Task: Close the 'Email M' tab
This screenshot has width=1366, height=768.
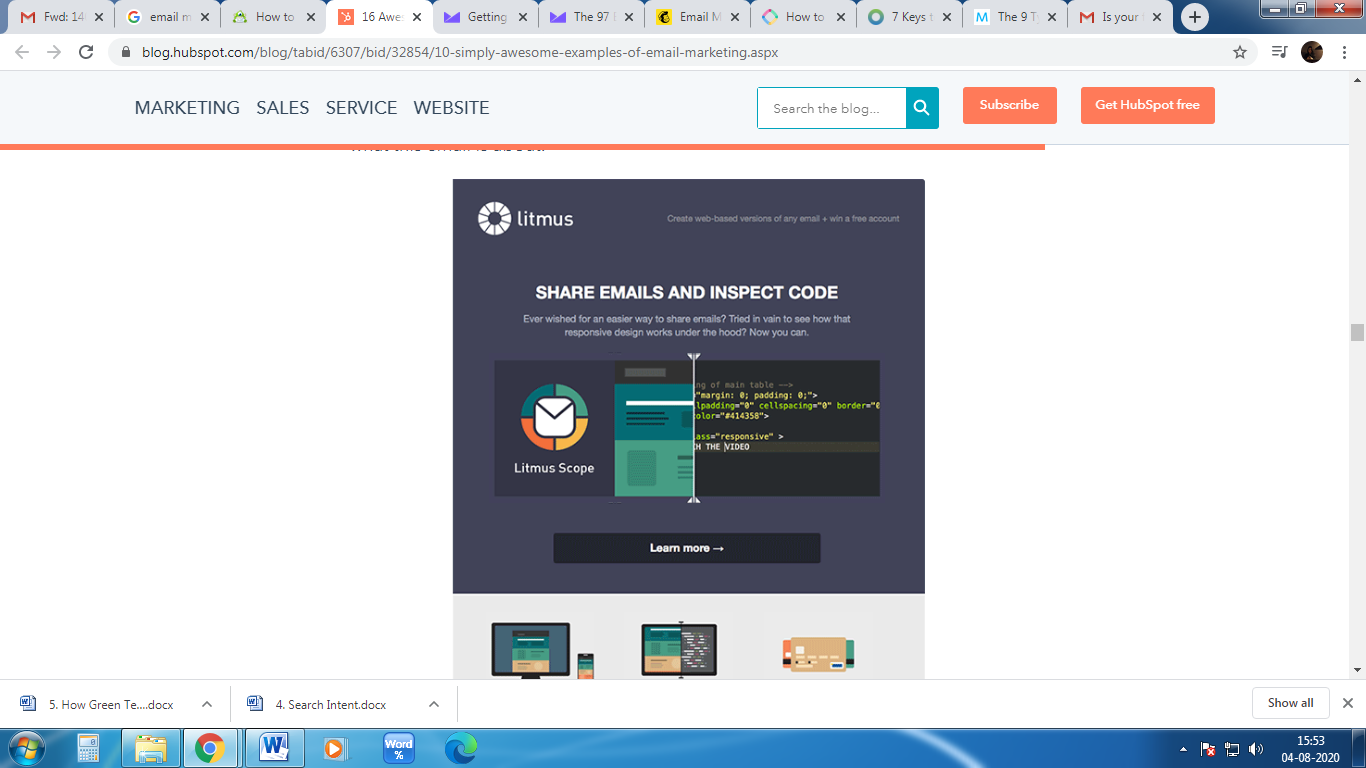Action: tap(735, 17)
